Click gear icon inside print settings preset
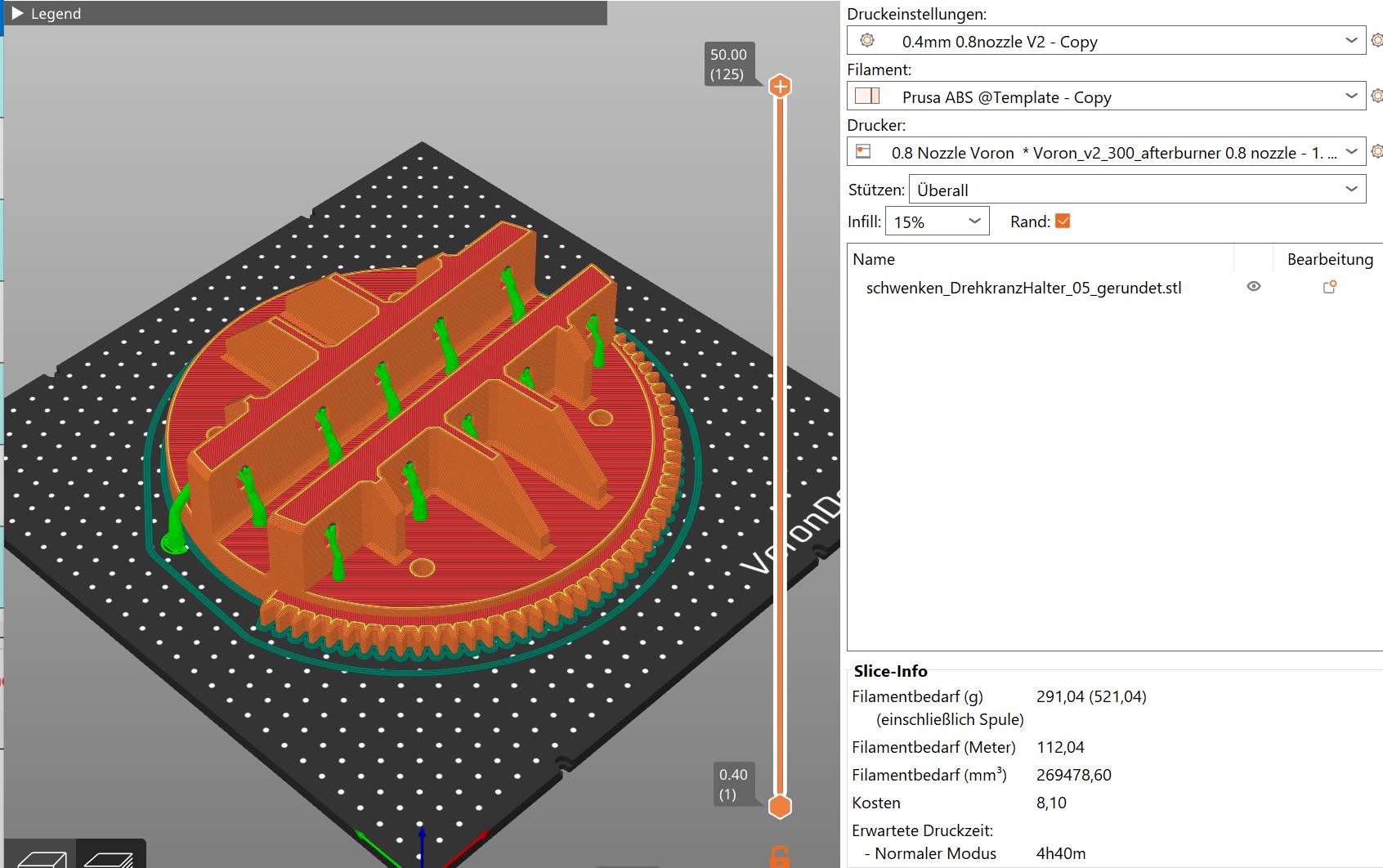This screenshot has width=1383, height=868. tap(867, 40)
